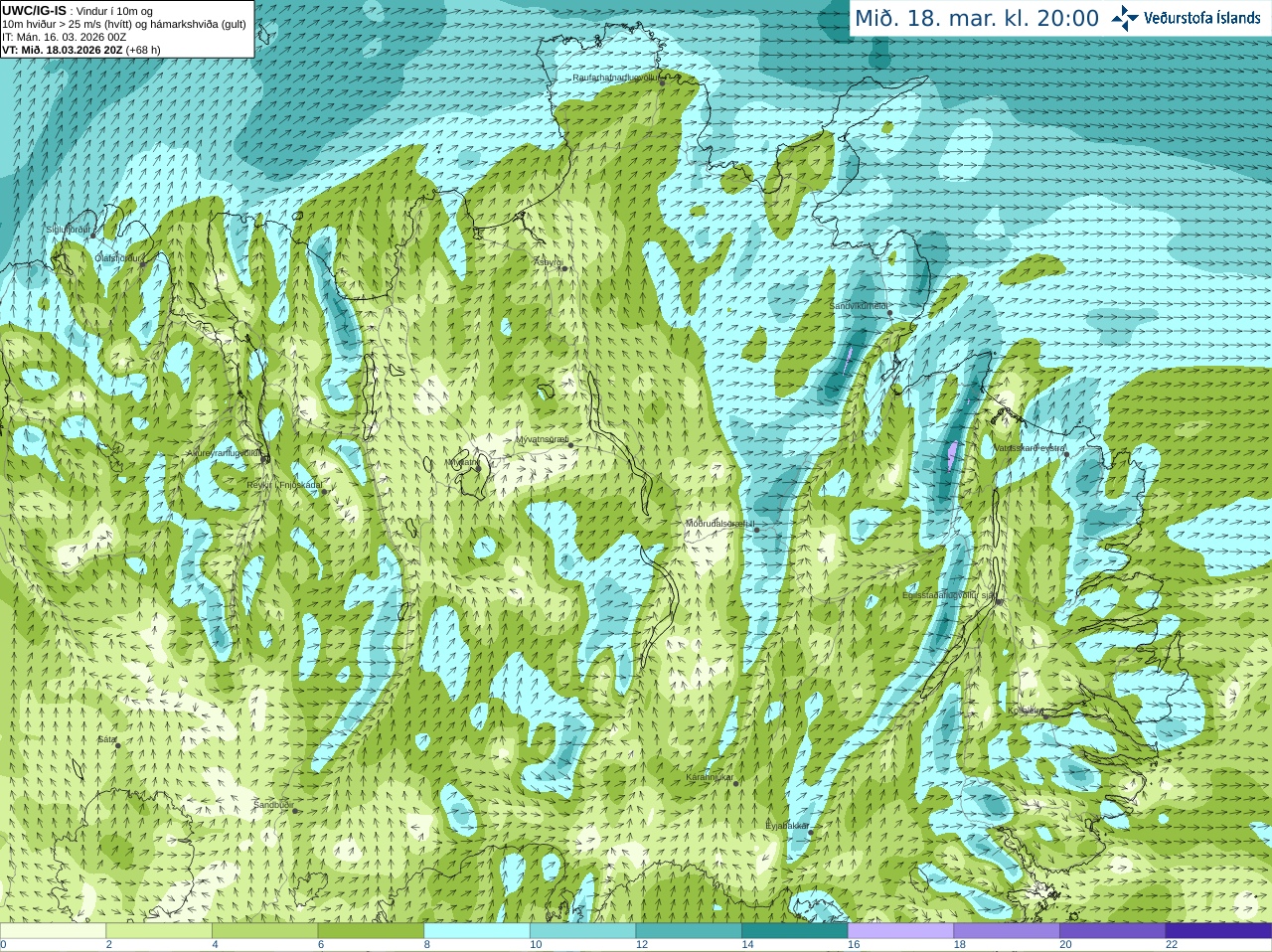Click the 16–18 m/s lavender legend swatch
Screen dimensions: 1272x952
900,931
